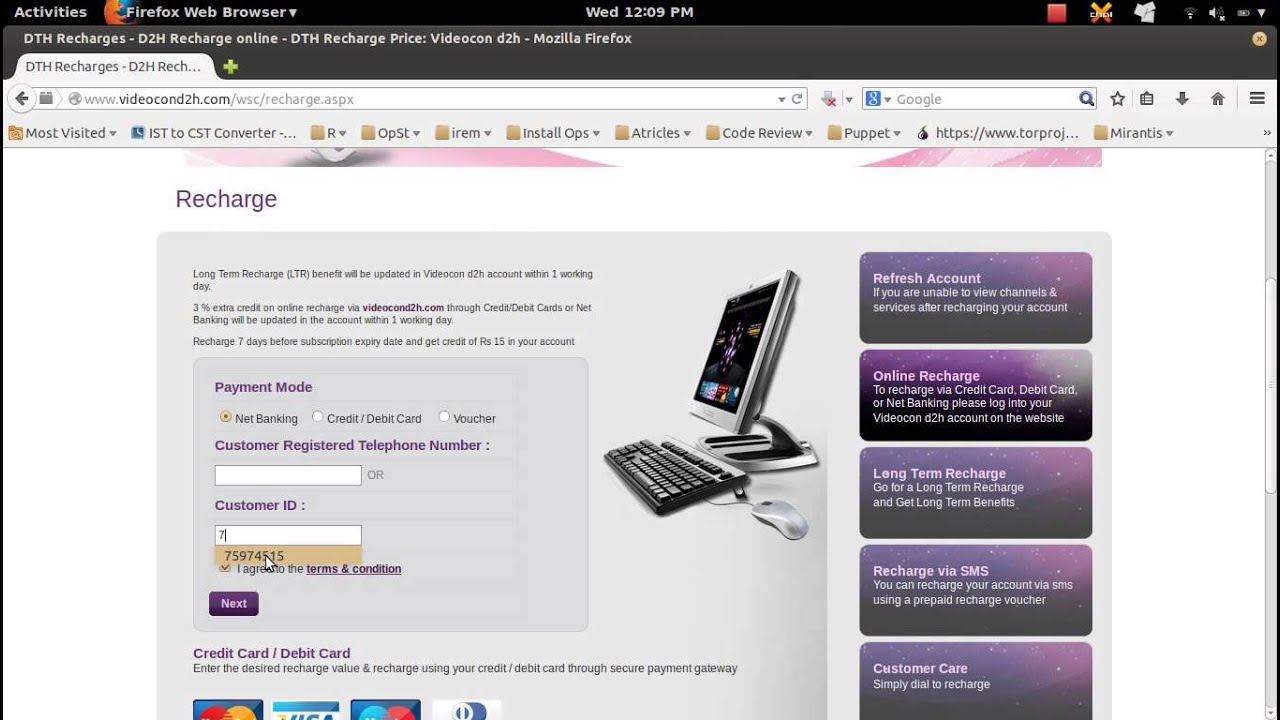Go back with the back arrow button
The width and height of the screenshot is (1280, 720).
coord(20,99)
